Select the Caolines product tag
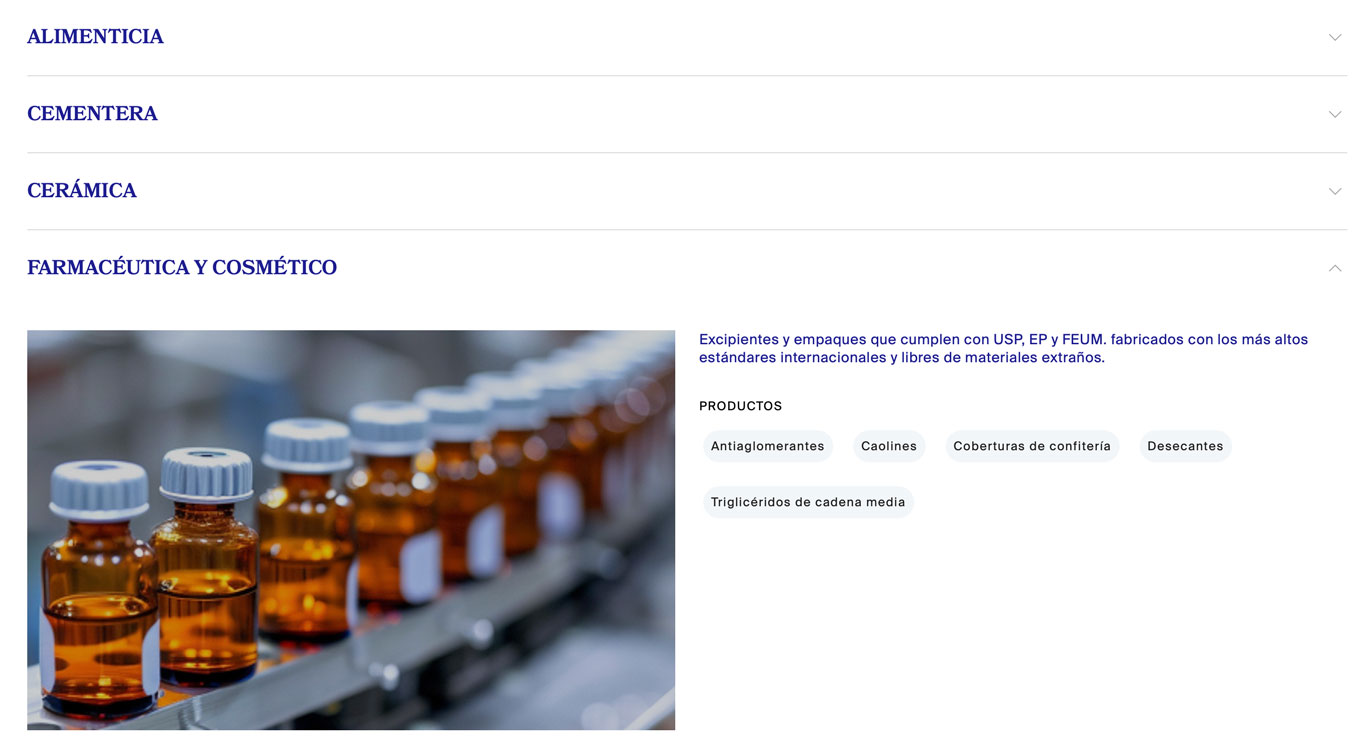Viewport: 1372px width, 752px height. 889,446
